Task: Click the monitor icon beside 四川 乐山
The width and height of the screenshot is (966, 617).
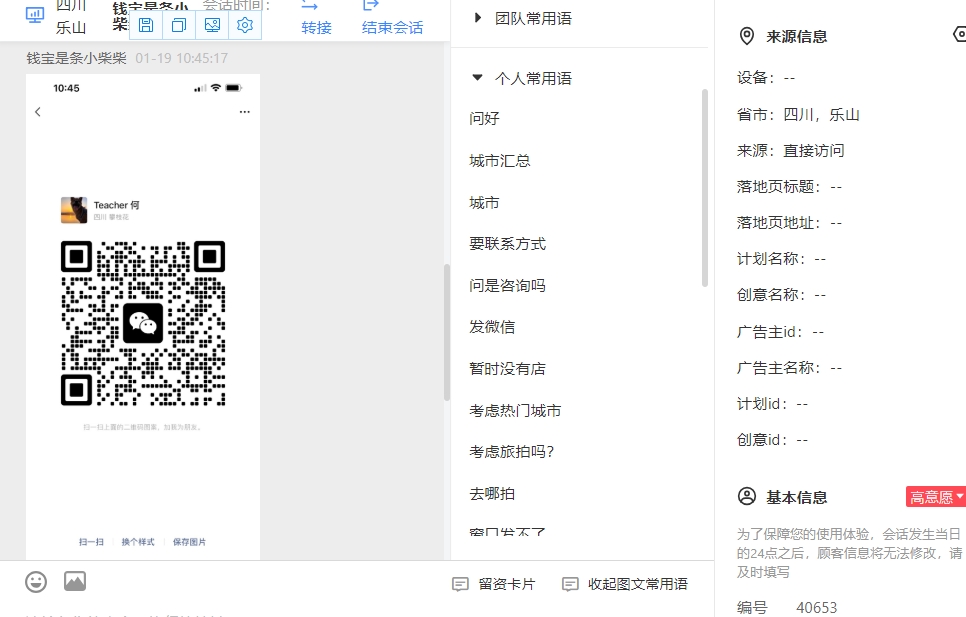Action: (35, 15)
